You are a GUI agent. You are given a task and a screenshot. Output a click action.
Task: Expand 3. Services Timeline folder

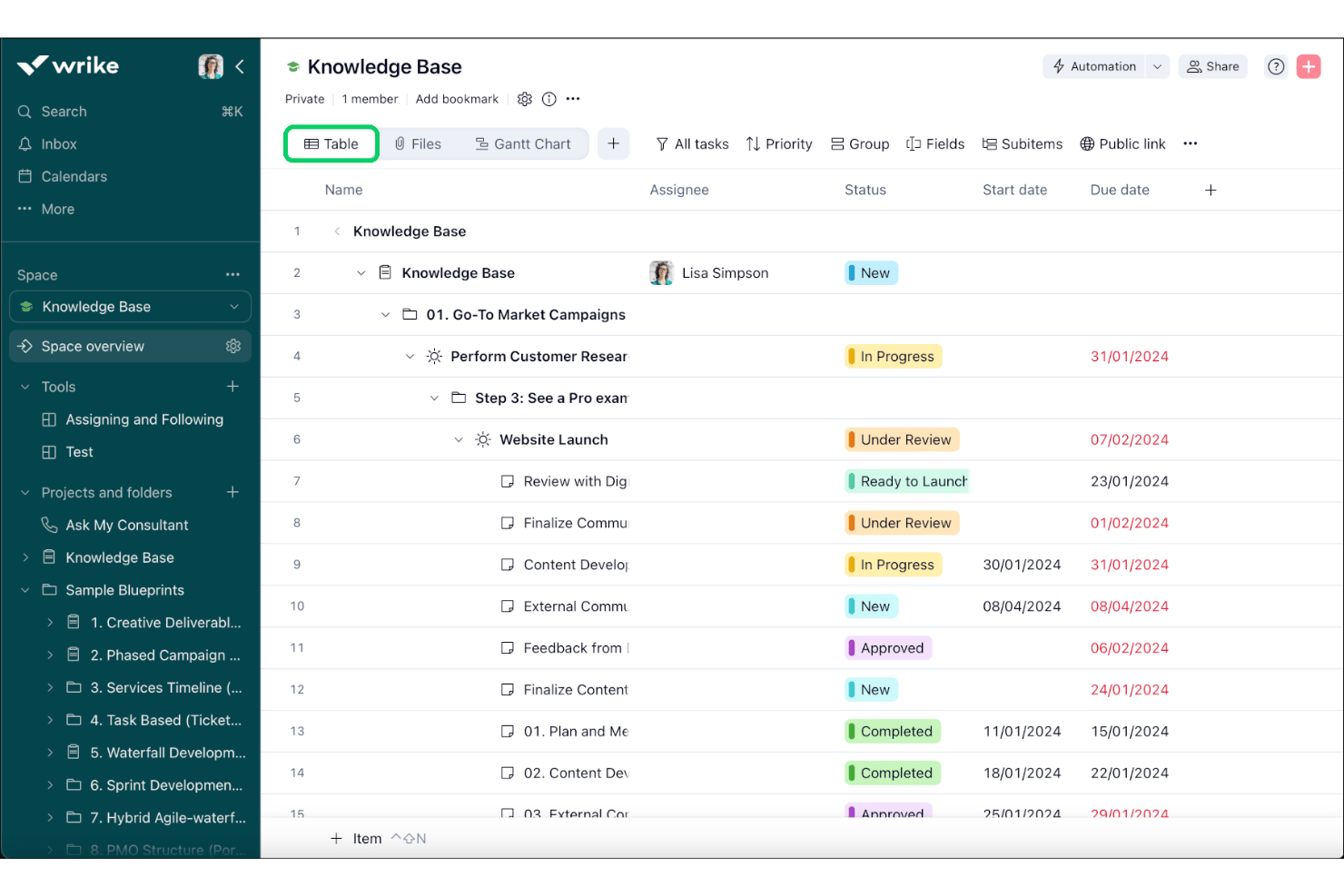point(50,688)
